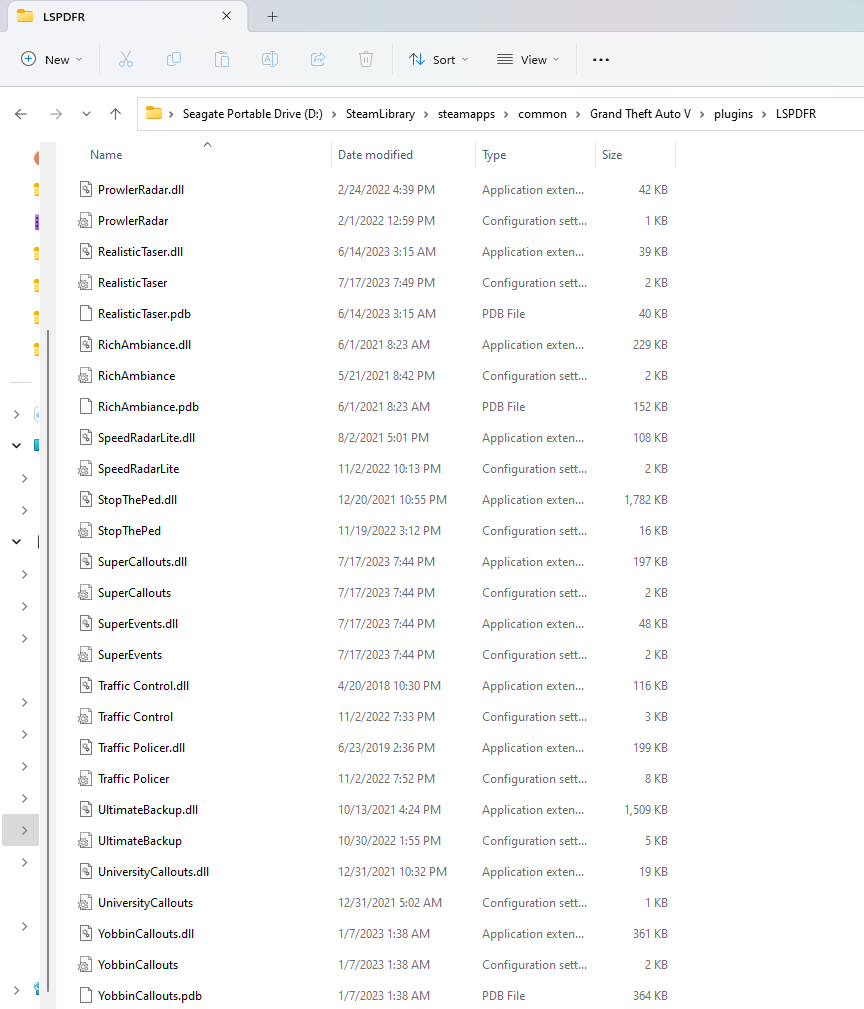Click the YobbinCallouts.pdb file icon
The image size is (864, 1009).
[86, 995]
